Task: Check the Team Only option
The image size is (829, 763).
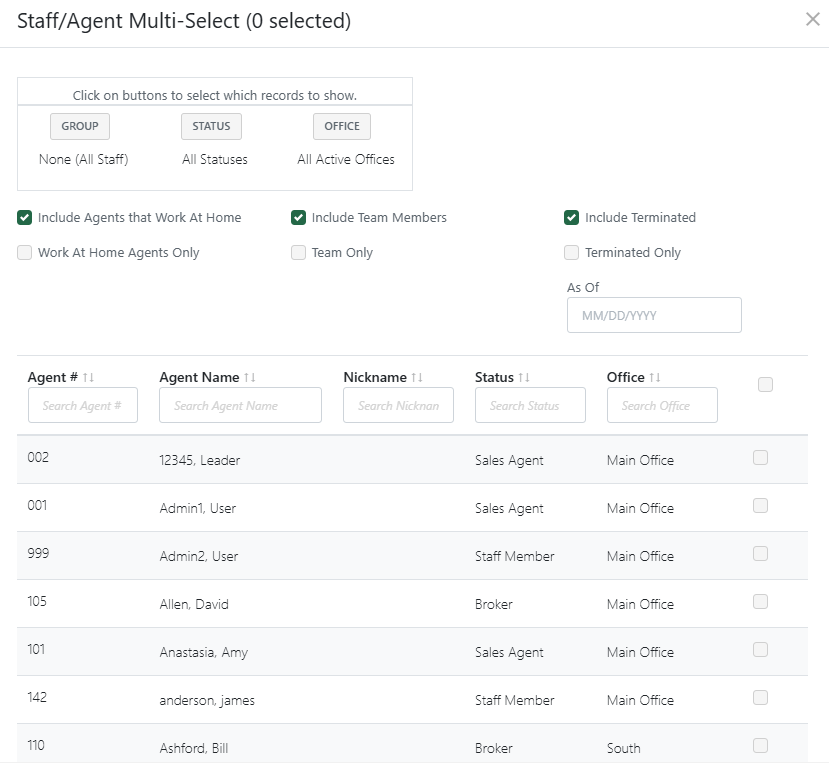Action: [x=298, y=253]
